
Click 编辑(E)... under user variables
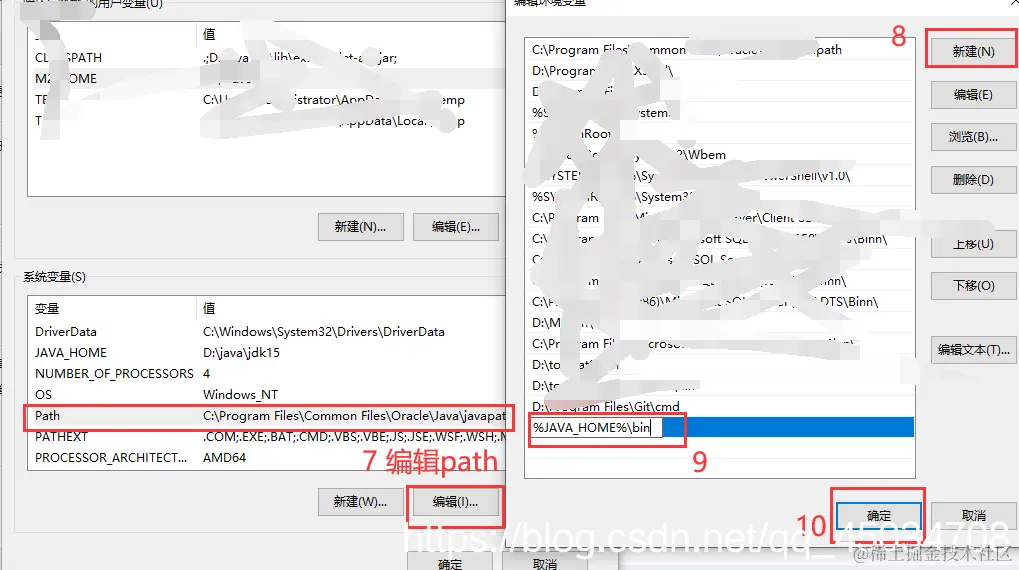pyautogui.click(x=456, y=227)
